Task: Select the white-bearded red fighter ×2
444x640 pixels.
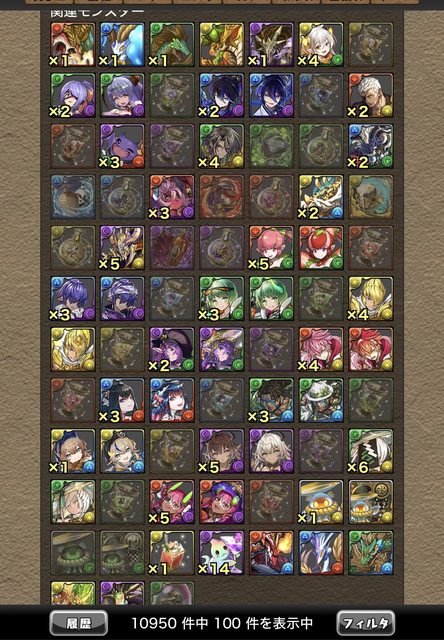Action: [371, 96]
